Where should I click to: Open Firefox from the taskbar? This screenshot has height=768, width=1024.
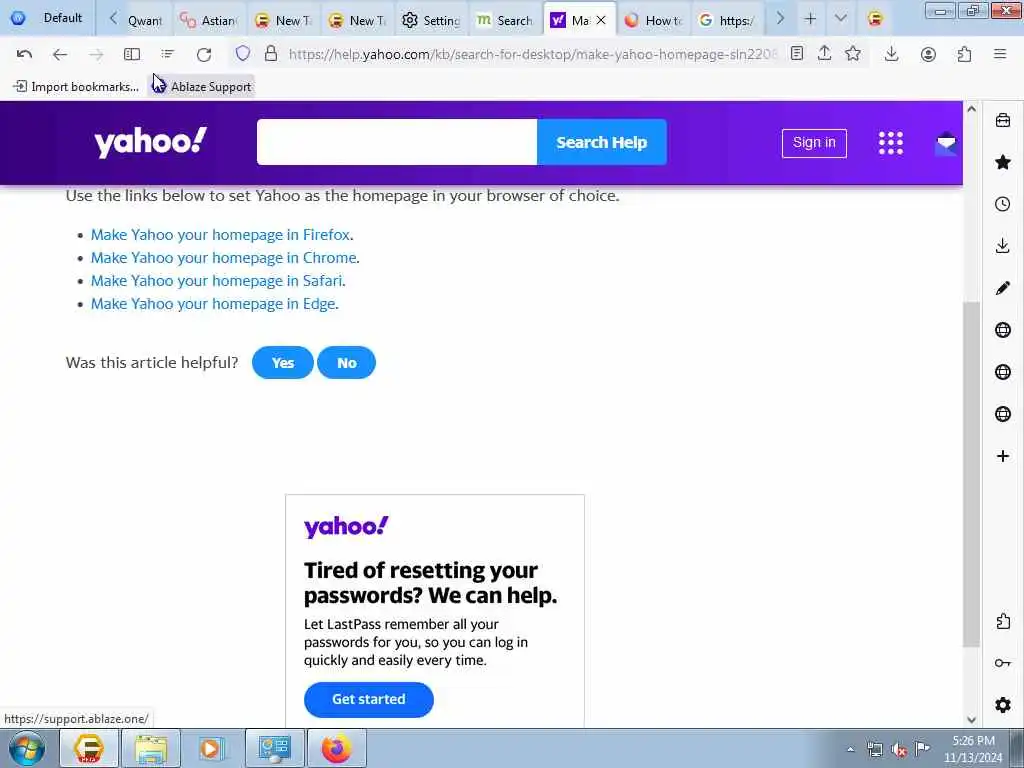coord(336,748)
